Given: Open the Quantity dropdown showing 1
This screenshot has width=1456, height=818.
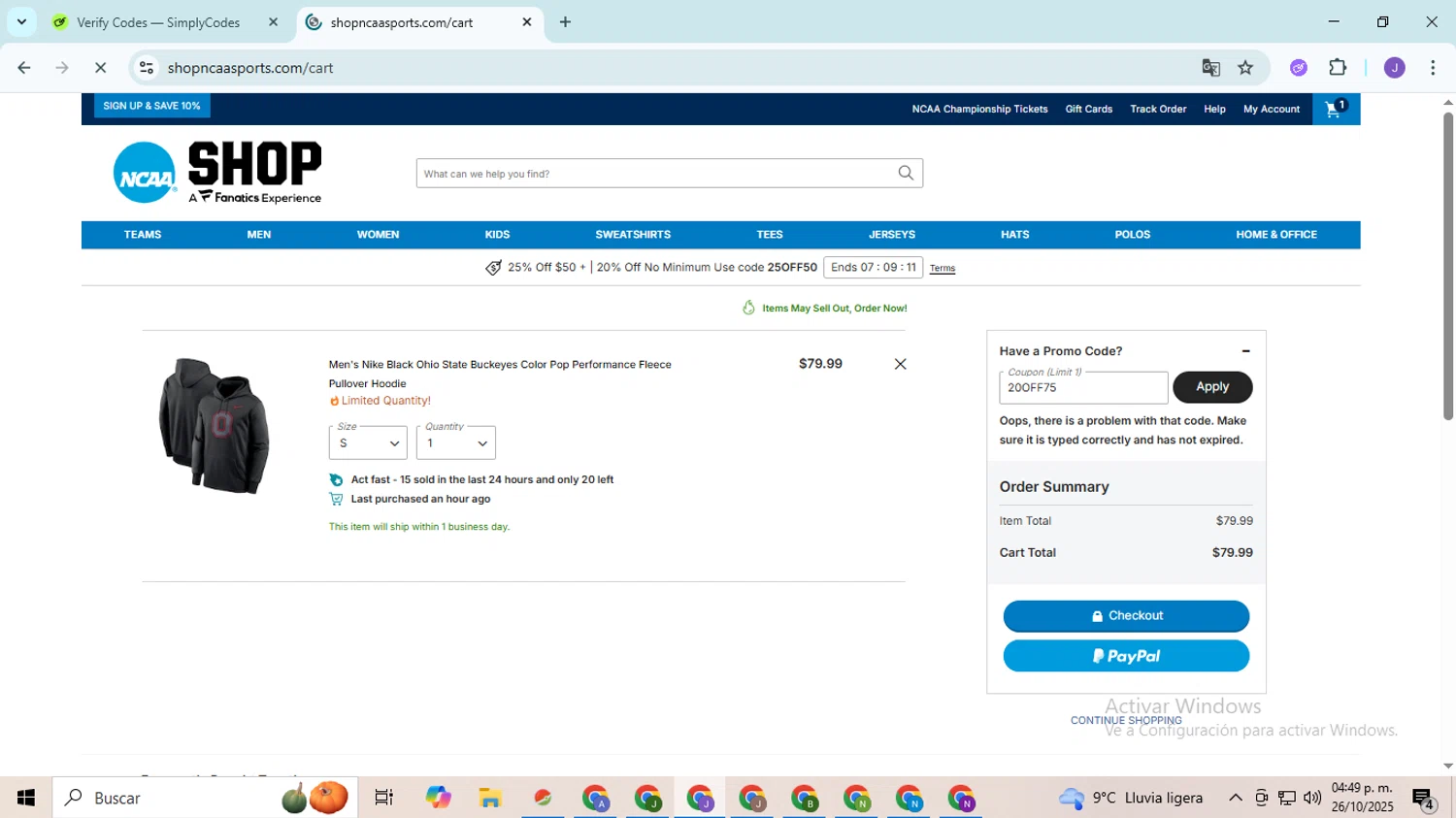Looking at the screenshot, I should coord(456,442).
